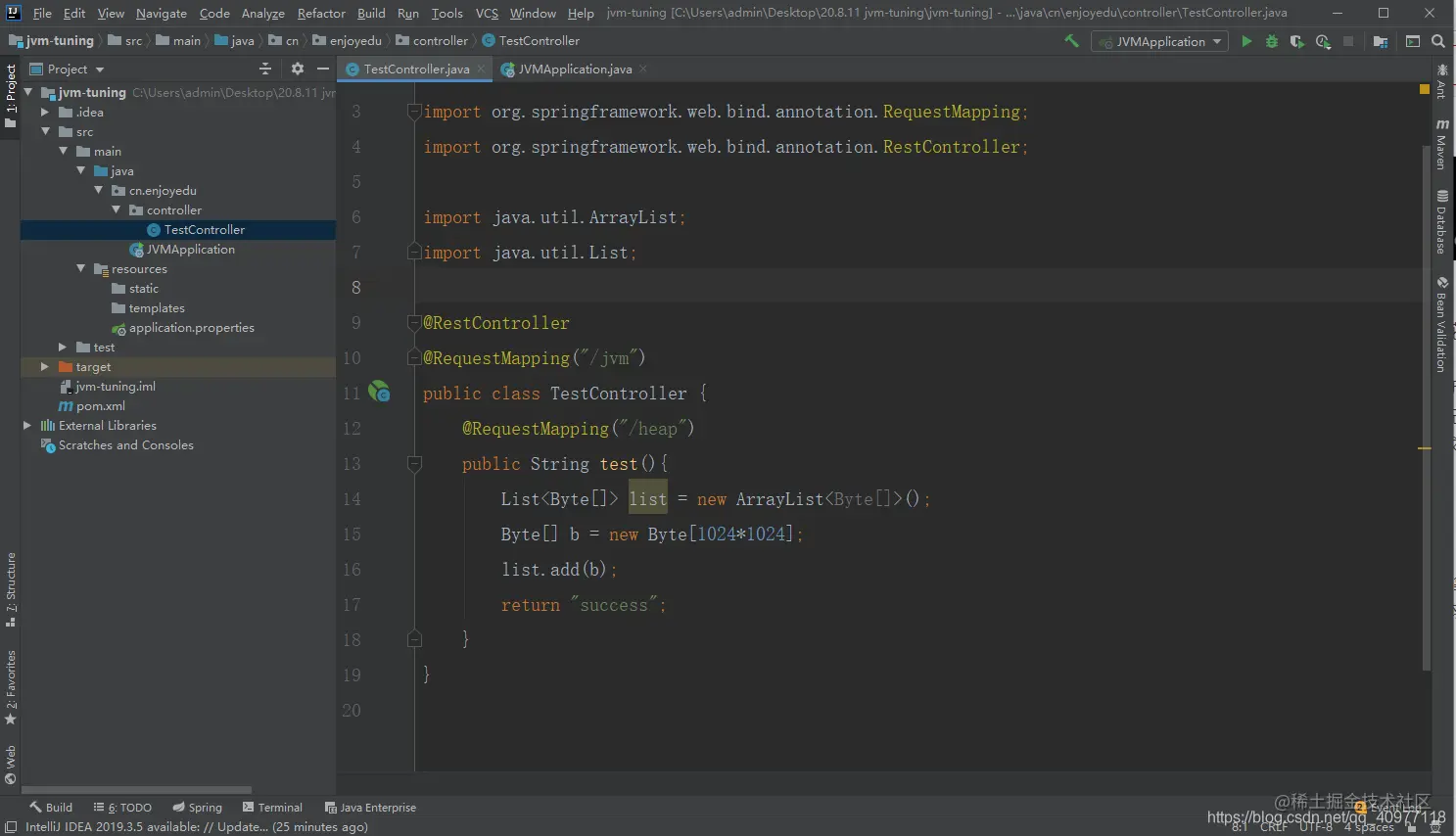Click project panel settings gear icon
This screenshot has height=836, width=1456.
pyautogui.click(x=298, y=69)
